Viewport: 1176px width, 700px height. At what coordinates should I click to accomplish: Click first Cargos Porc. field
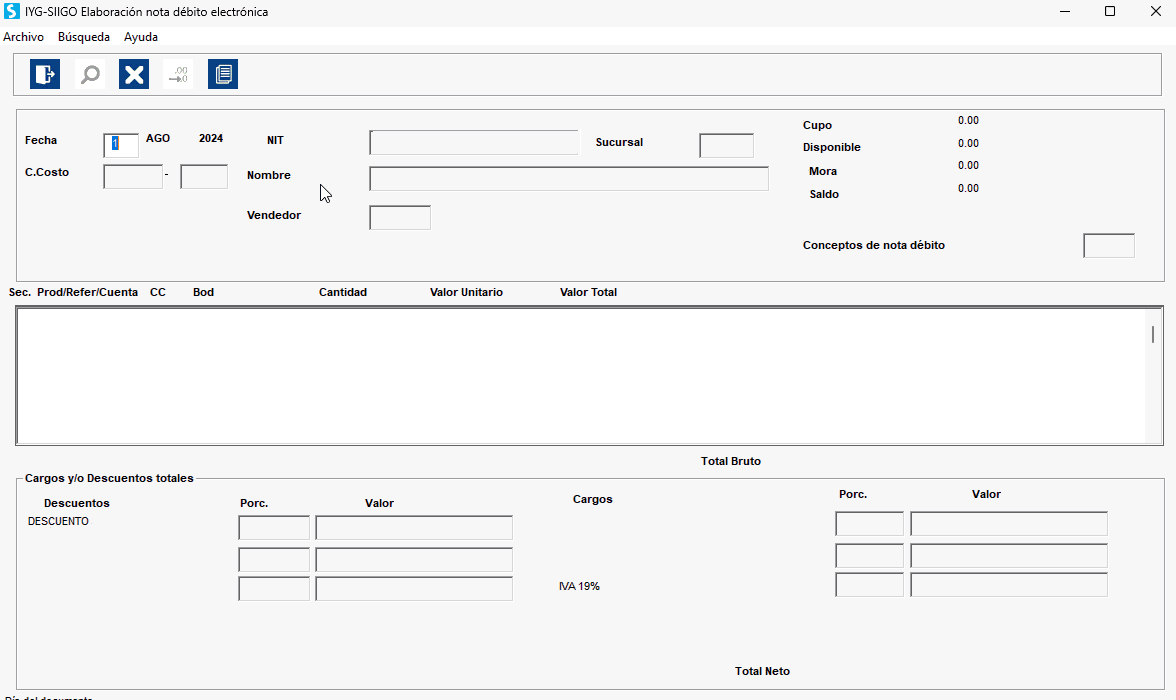point(870,524)
